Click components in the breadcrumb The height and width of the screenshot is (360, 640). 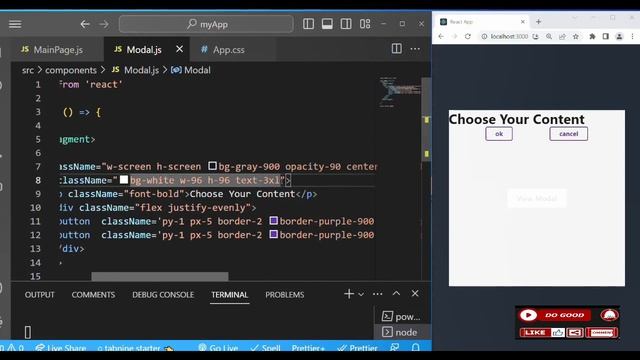point(71,70)
